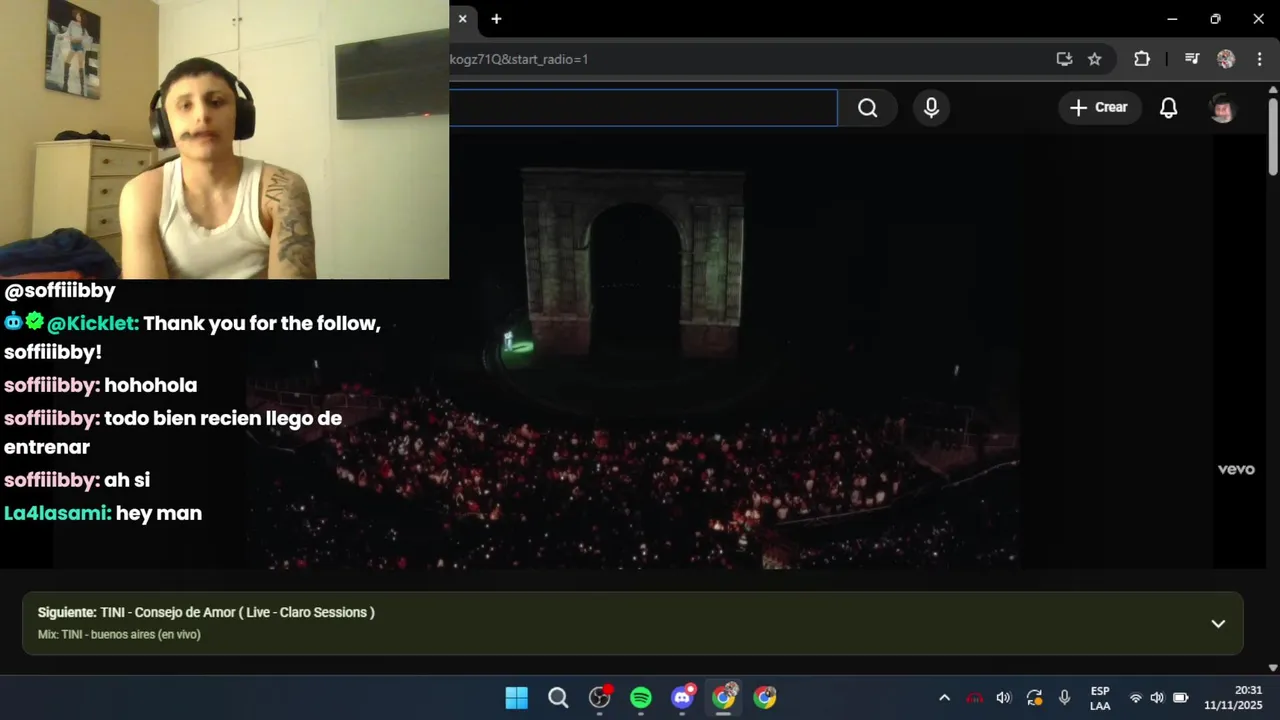Viewport: 1280px width, 720px height.
Task: Click the scrollbar up arrow
Action: pyautogui.click(x=1273, y=90)
